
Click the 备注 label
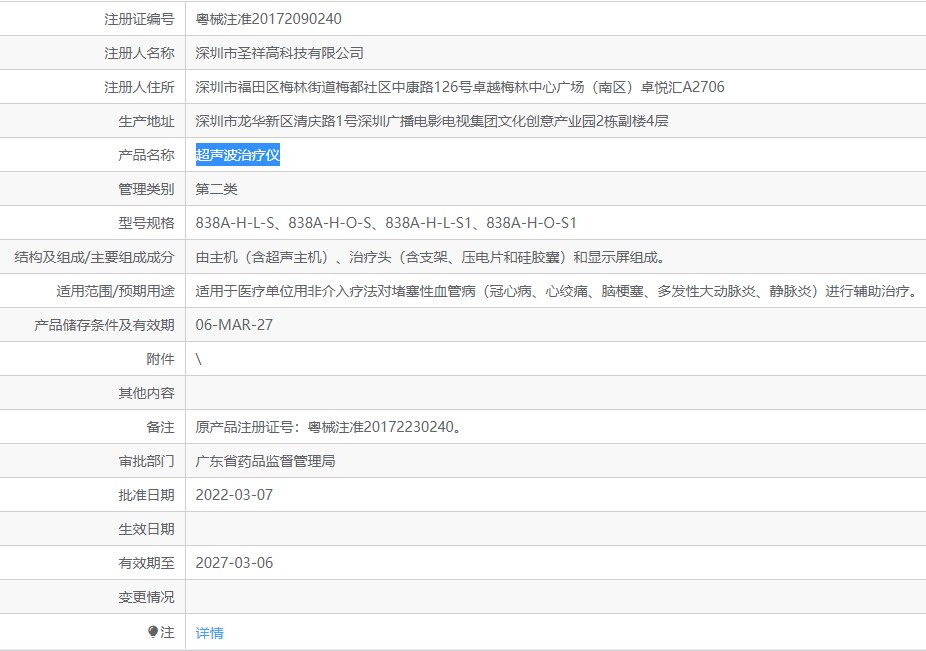(161, 427)
